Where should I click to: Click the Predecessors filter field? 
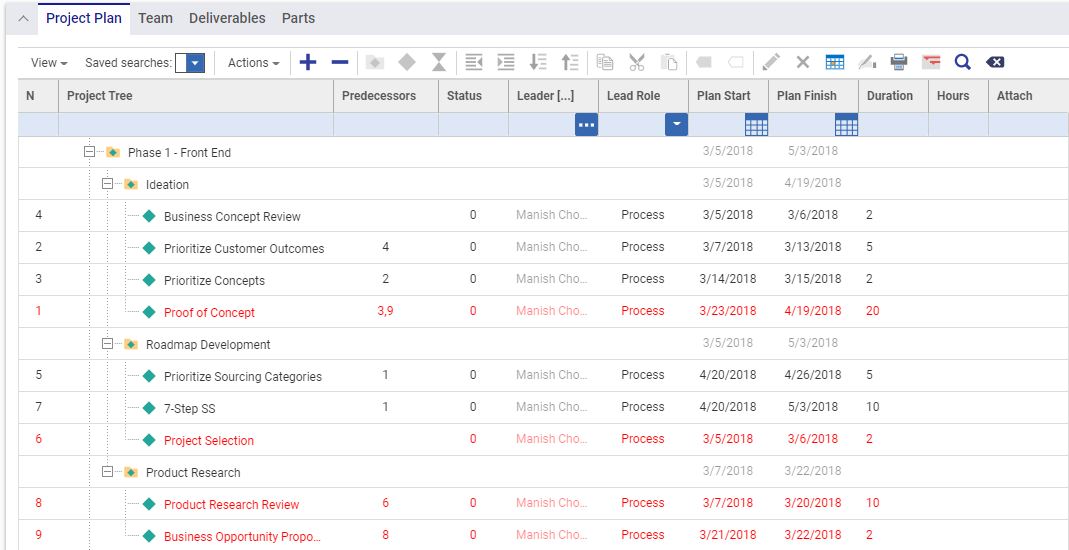tap(386, 125)
